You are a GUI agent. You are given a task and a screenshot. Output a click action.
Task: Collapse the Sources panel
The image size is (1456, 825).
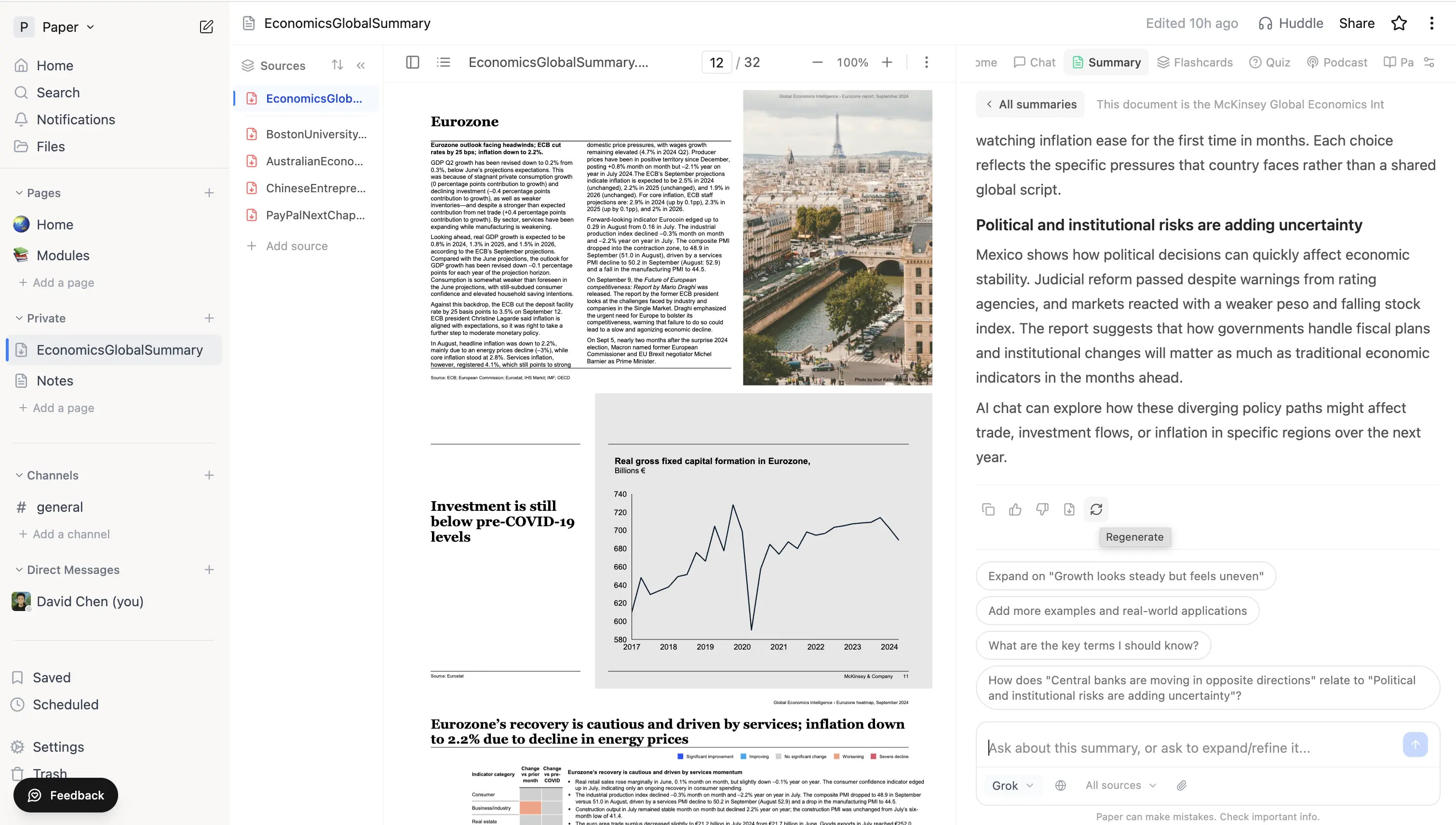(x=361, y=65)
